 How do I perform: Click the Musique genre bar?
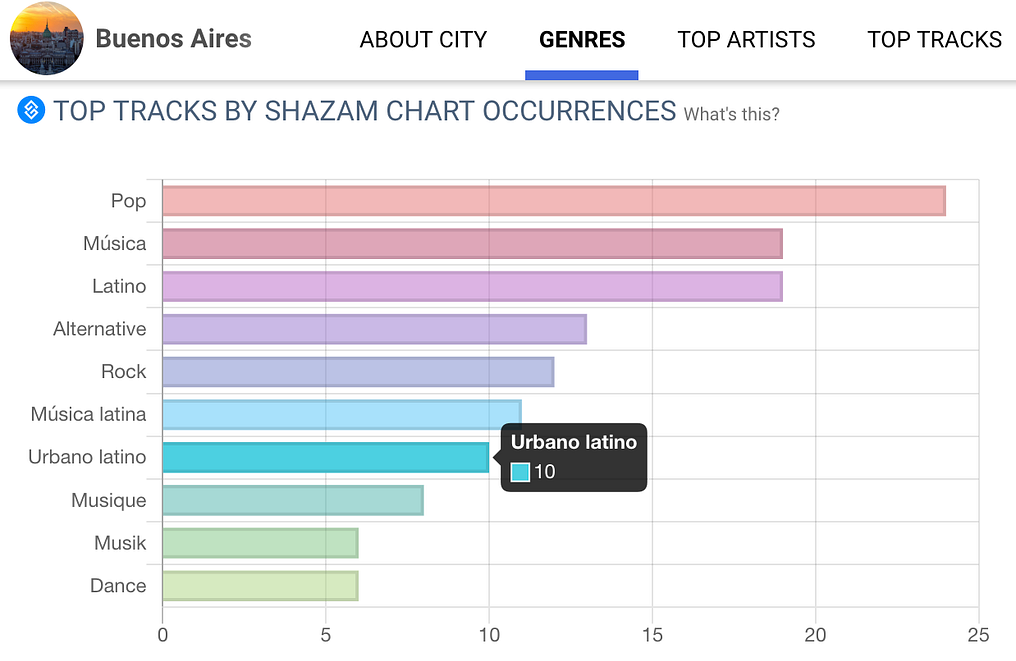pos(292,500)
